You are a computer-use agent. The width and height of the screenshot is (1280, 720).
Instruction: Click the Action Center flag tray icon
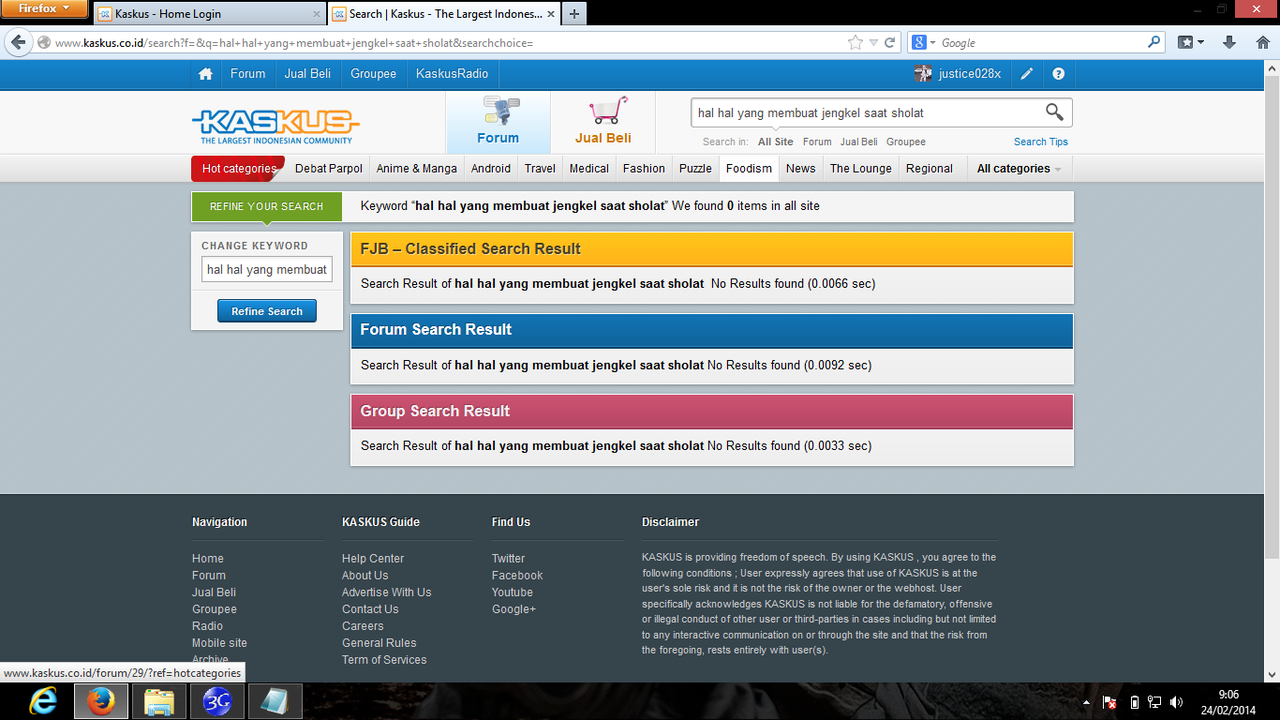pos(1111,702)
